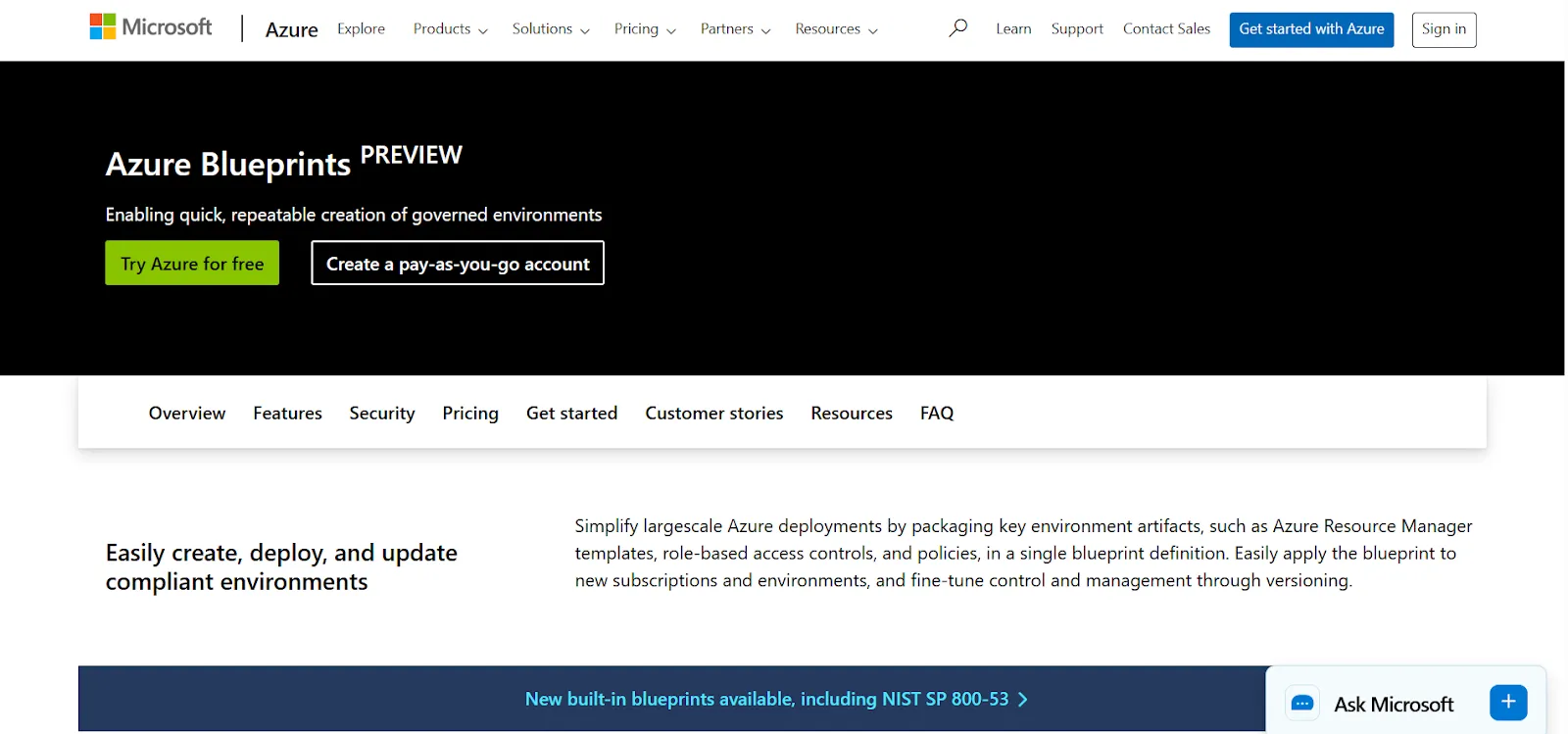
Task: Expand the Partners dropdown menu
Action: pyautogui.click(x=735, y=29)
